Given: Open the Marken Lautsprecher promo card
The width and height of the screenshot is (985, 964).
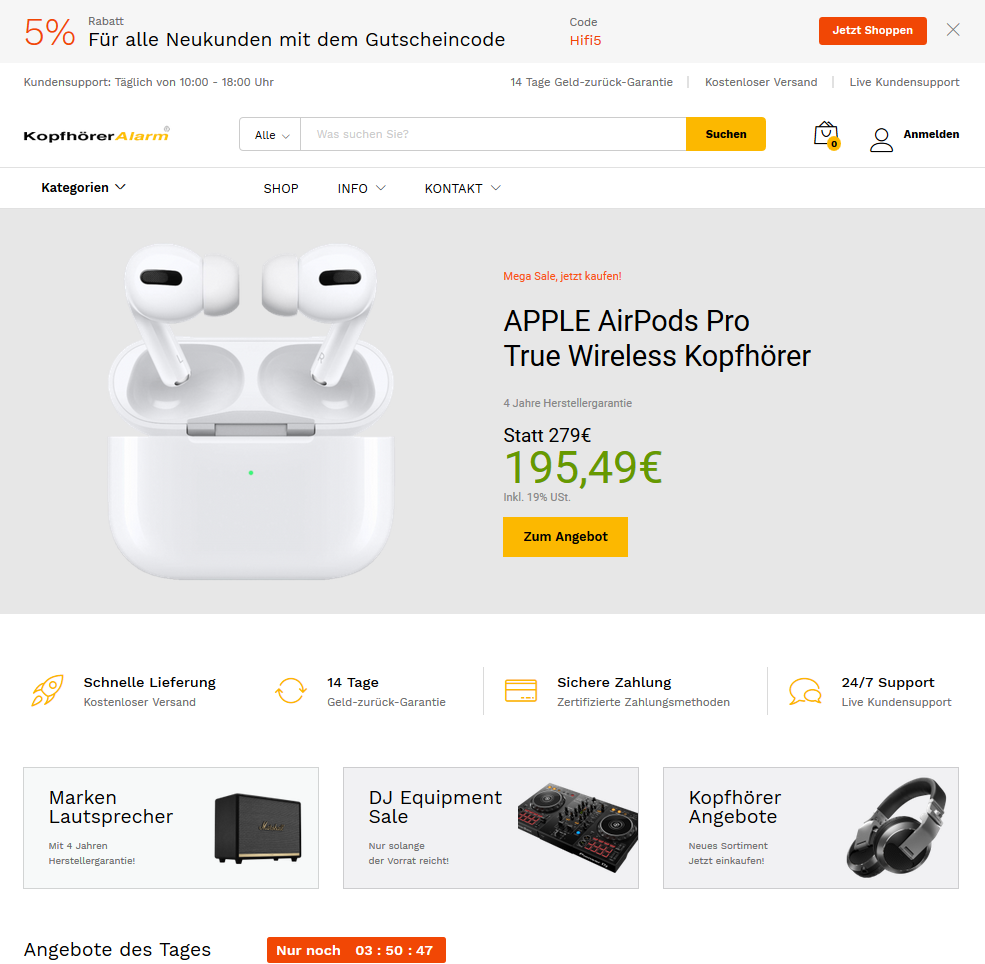Looking at the screenshot, I should point(171,828).
